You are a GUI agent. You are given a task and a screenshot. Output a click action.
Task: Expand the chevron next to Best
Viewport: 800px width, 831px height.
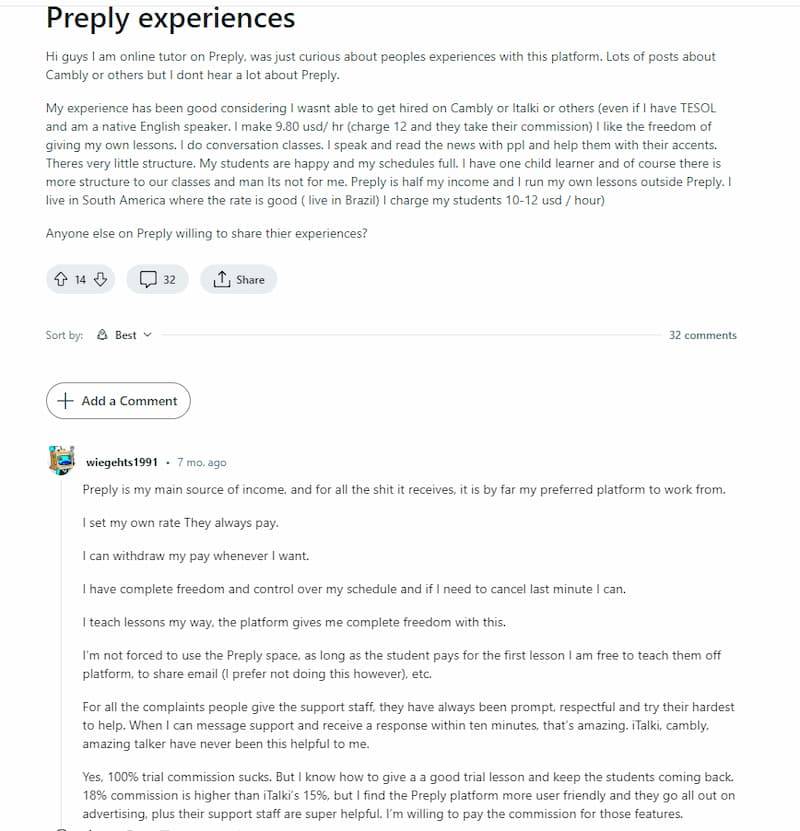(148, 335)
